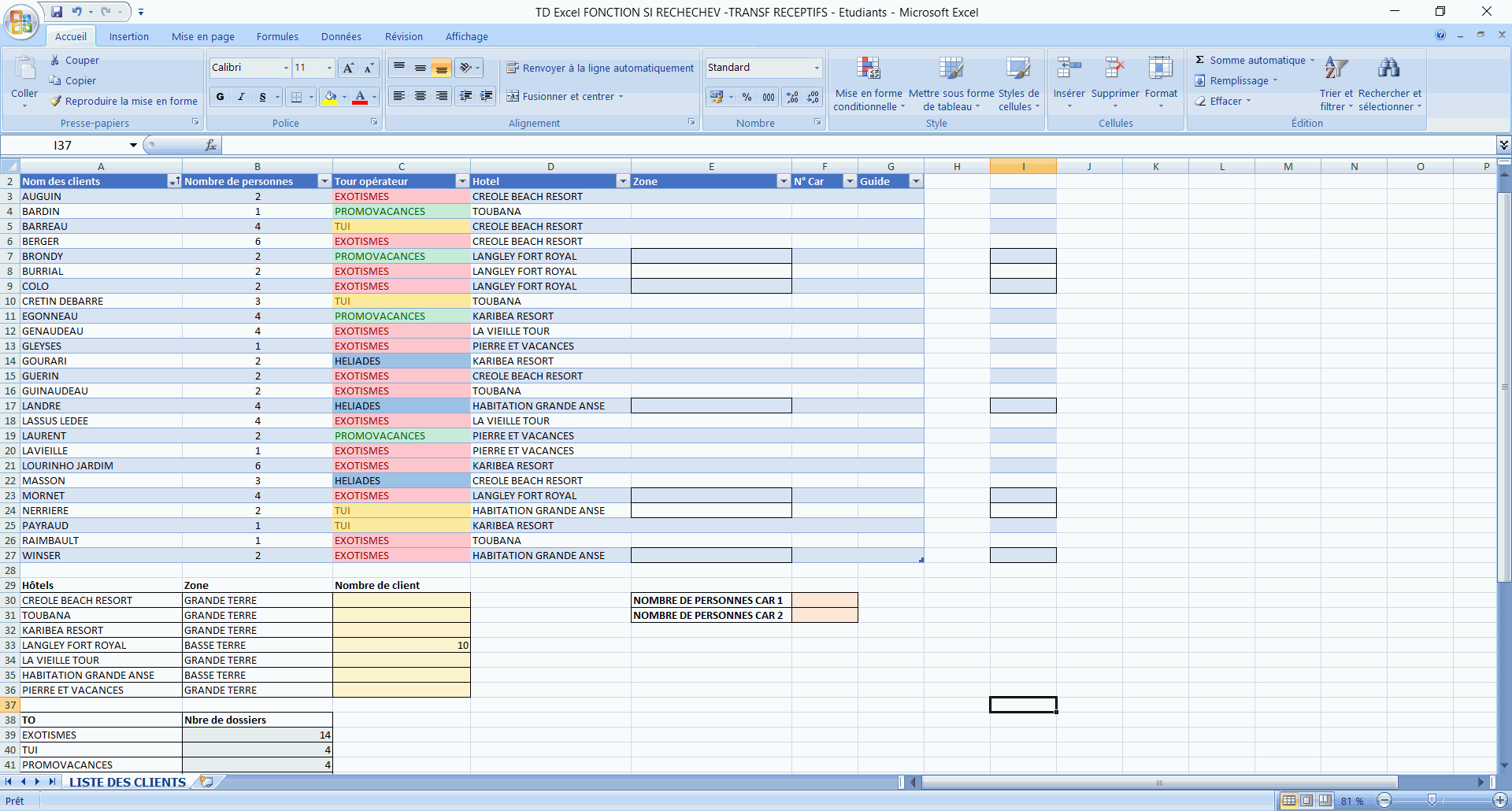Toggle bold formatting with G button

point(220,97)
